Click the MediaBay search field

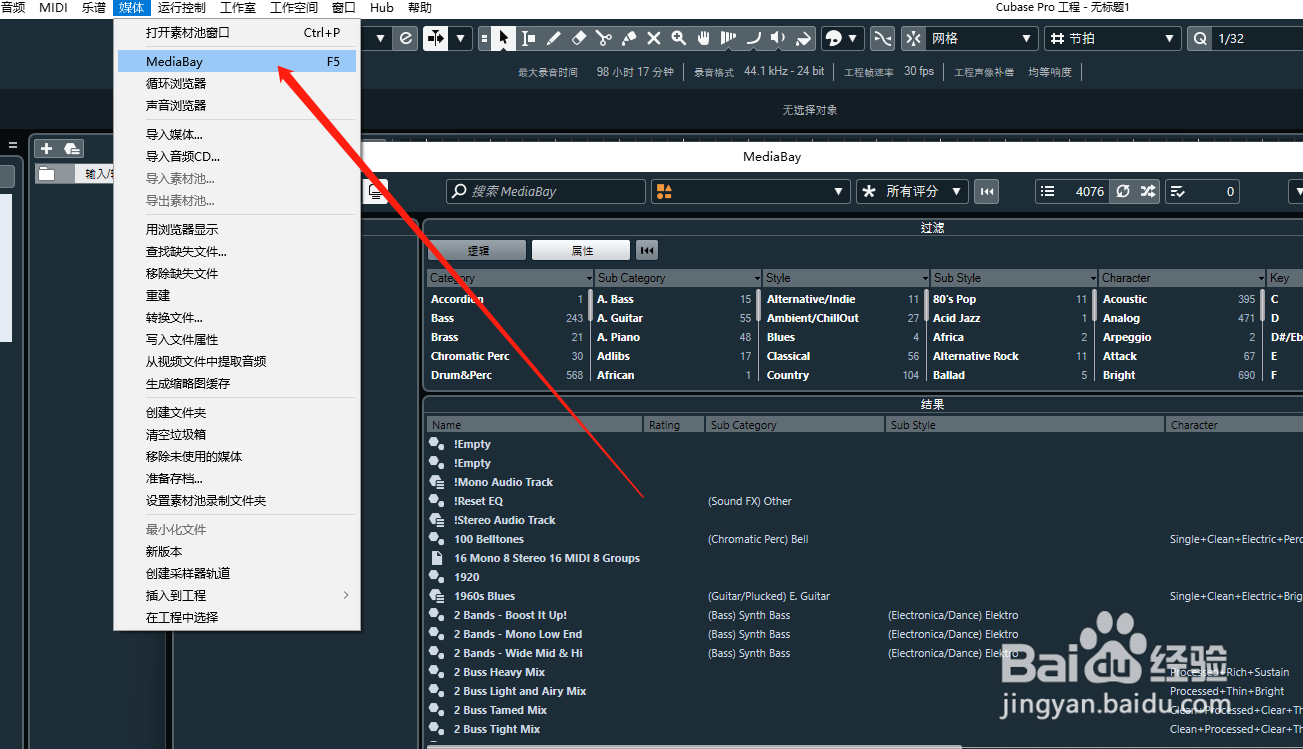tap(545, 191)
